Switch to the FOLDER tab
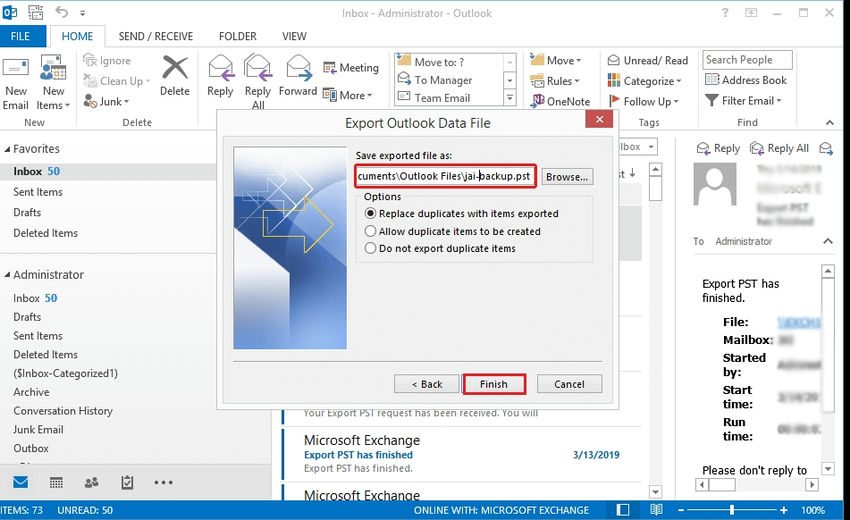This screenshot has width=850, height=520. [x=237, y=36]
